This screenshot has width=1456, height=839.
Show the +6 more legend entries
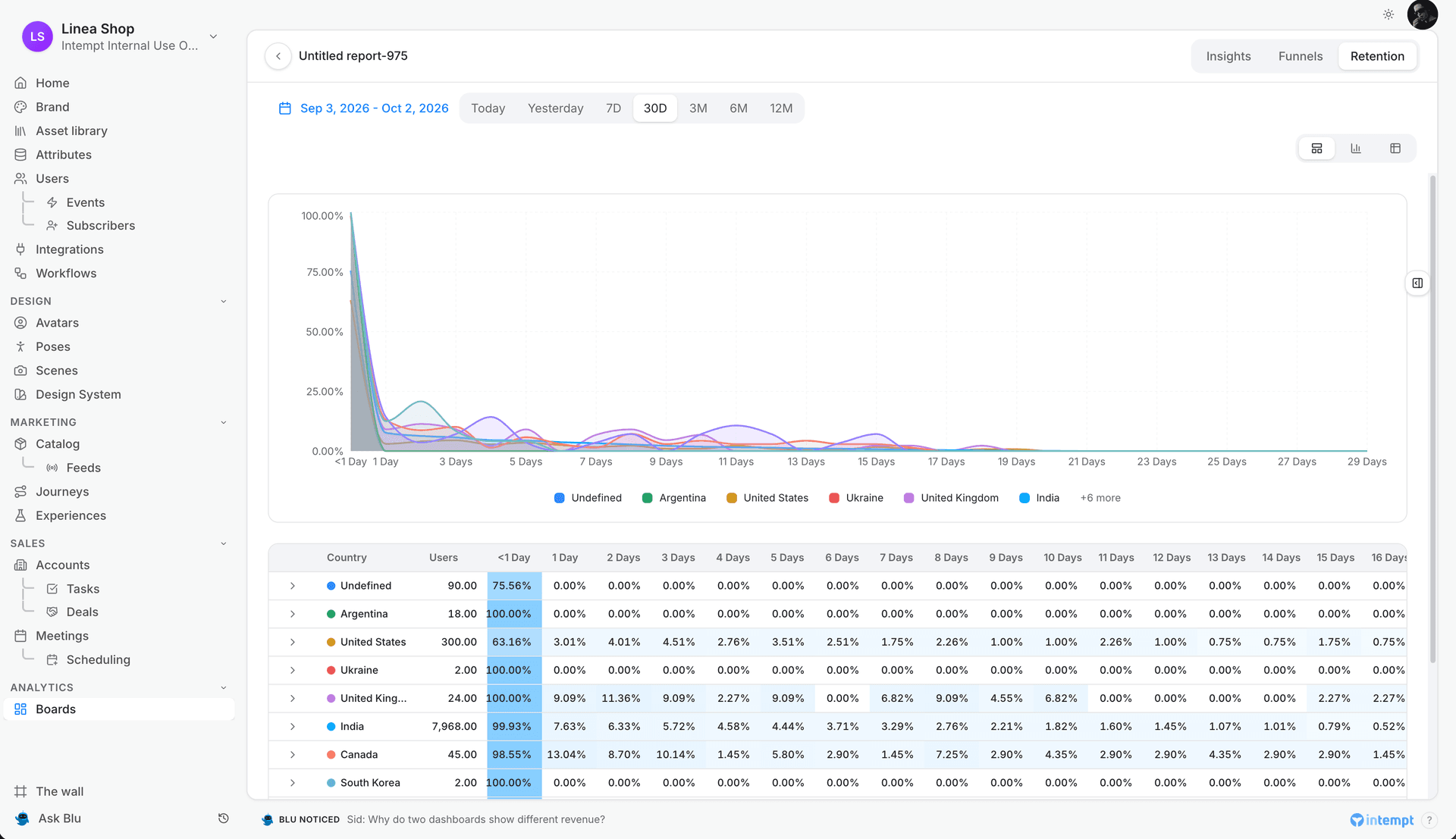click(x=1100, y=498)
